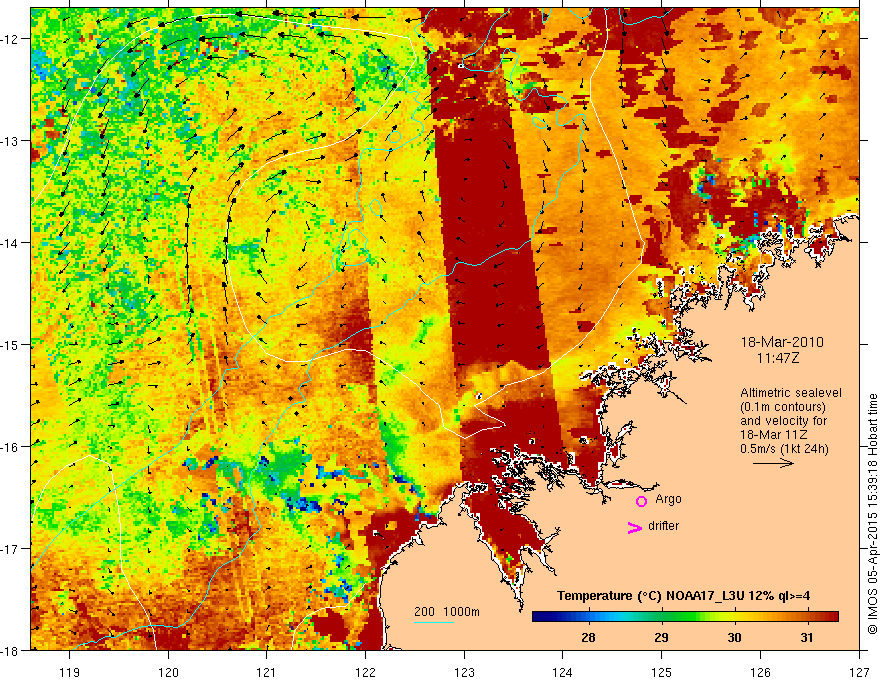The width and height of the screenshot is (880, 680).
Task: Click the magenta drifter arrowhead legend symbol
Action: point(634,527)
